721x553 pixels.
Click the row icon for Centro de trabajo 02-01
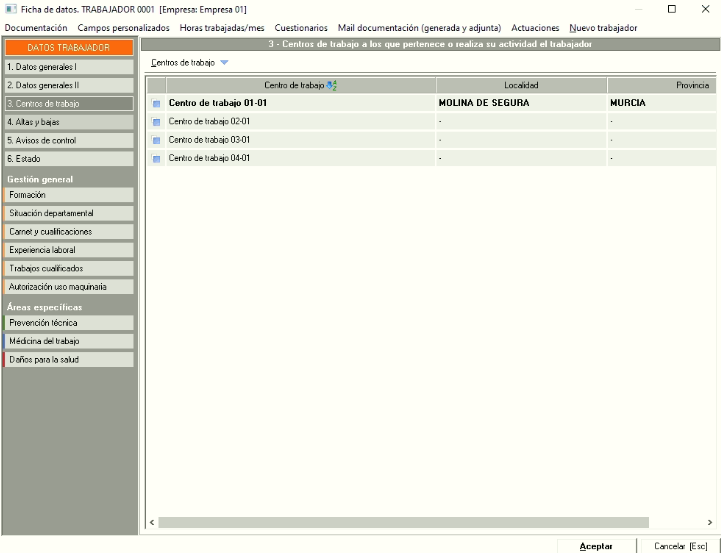pos(156,122)
